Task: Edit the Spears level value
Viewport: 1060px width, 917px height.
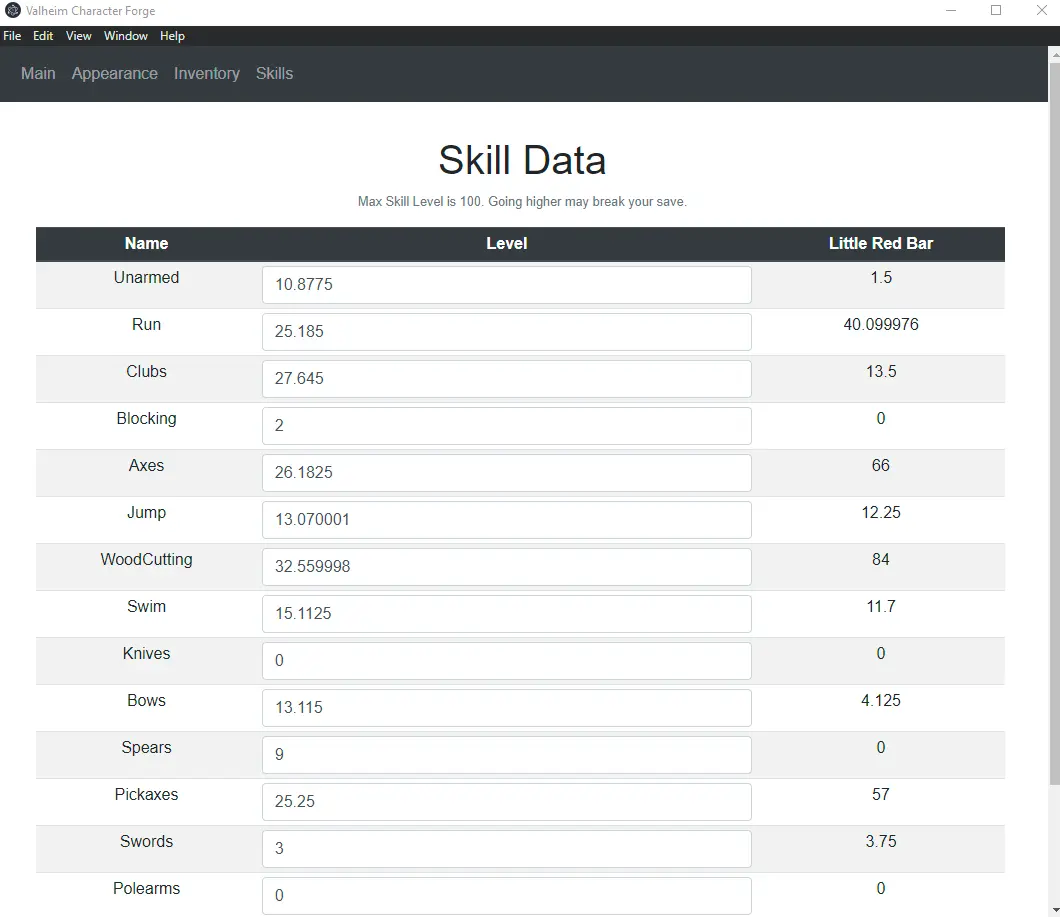Action: [506, 755]
